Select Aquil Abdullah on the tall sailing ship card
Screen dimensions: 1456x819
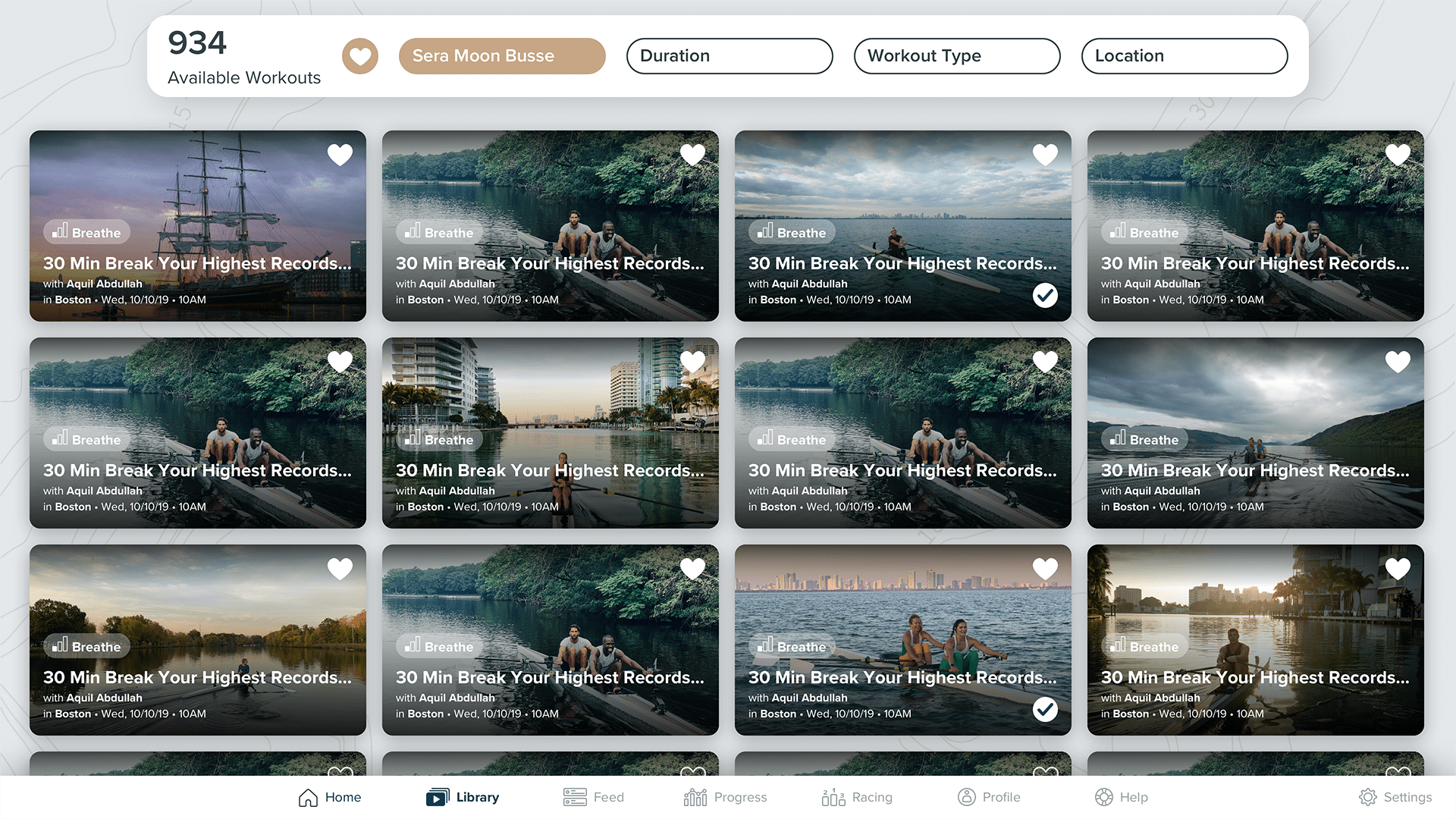coord(105,284)
